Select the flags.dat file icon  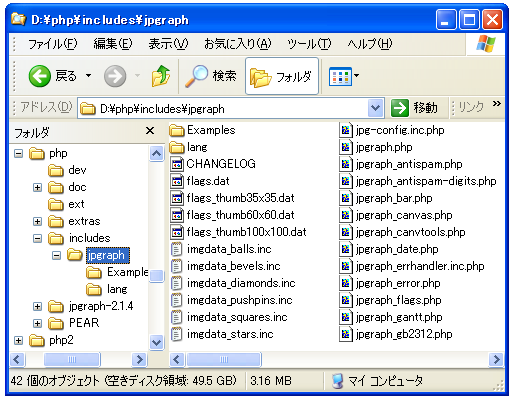pos(177,181)
